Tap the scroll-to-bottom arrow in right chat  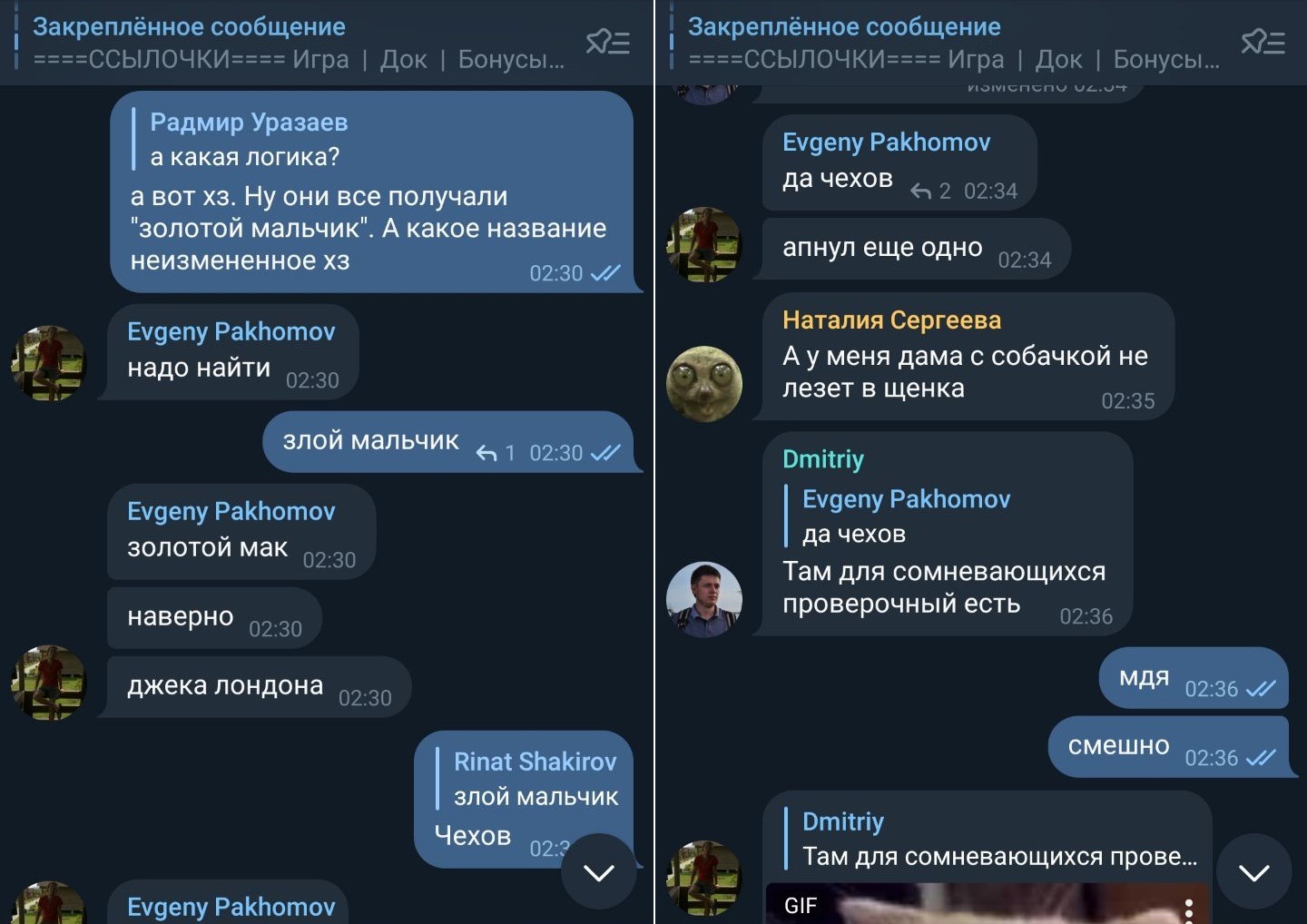coord(1253,871)
